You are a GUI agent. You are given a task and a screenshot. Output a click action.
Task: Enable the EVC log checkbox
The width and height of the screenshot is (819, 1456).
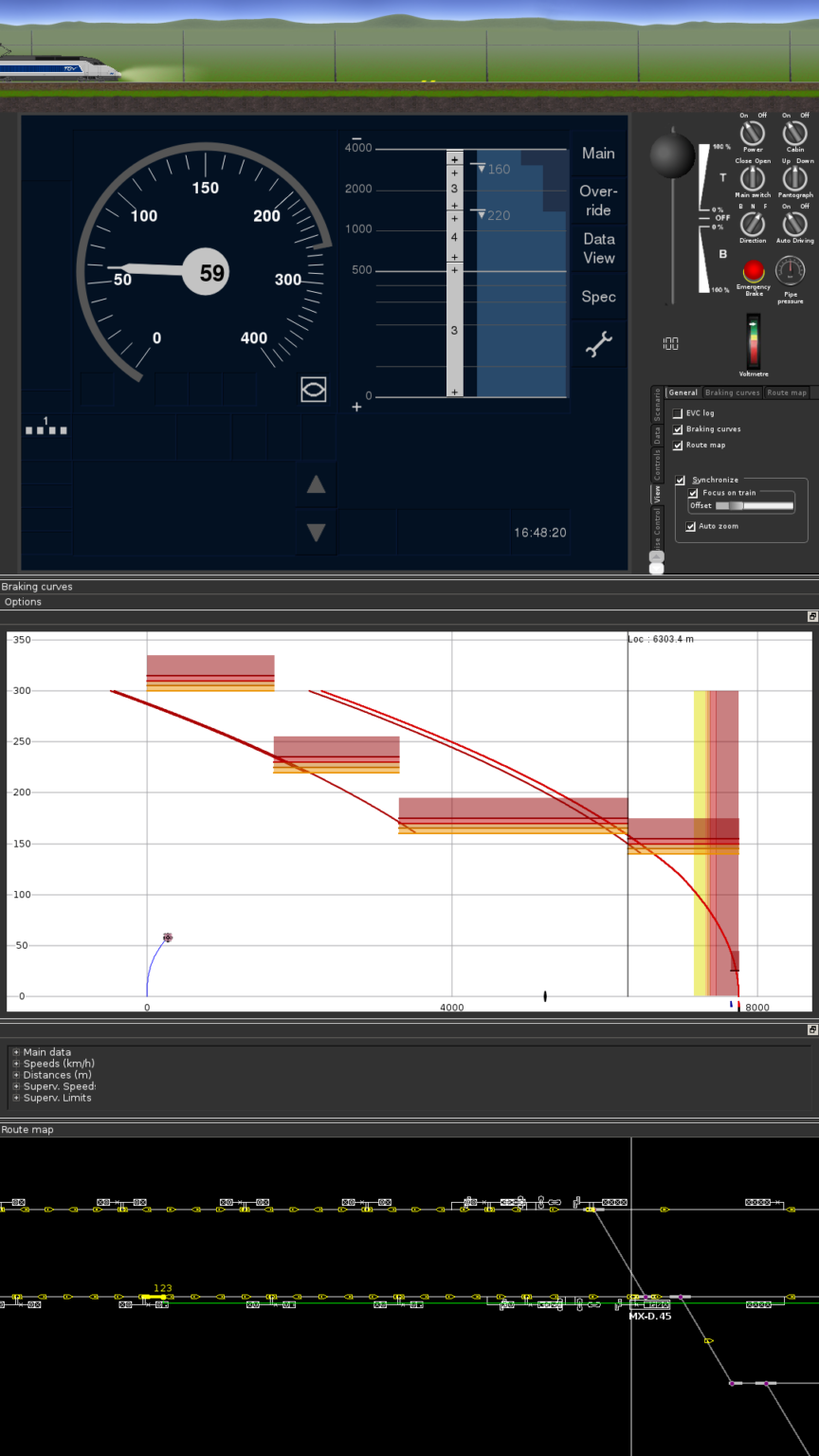(x=678, y=413)
